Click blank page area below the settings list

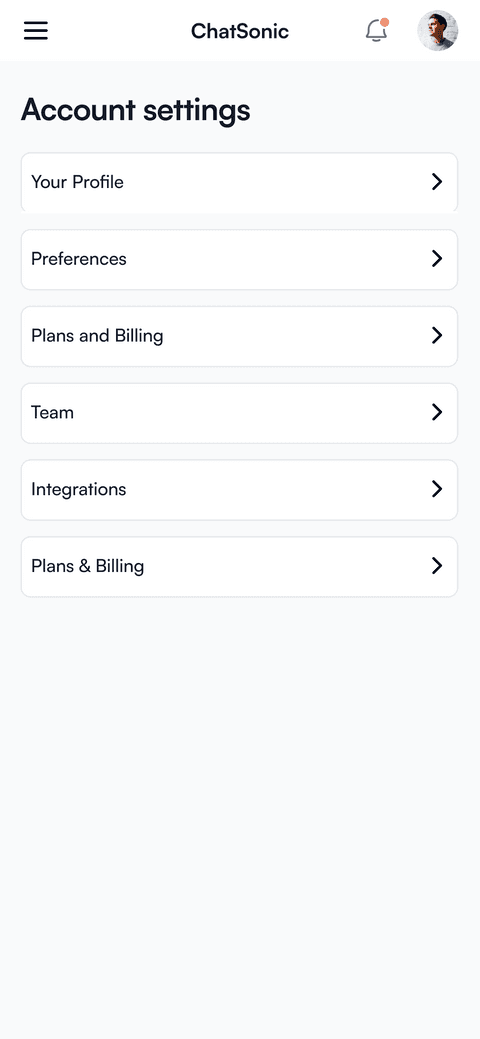[240, 795]
